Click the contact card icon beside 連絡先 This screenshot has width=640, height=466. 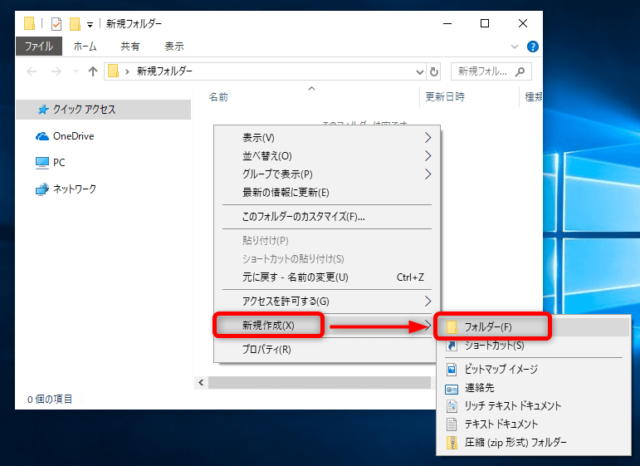point(451,389)
